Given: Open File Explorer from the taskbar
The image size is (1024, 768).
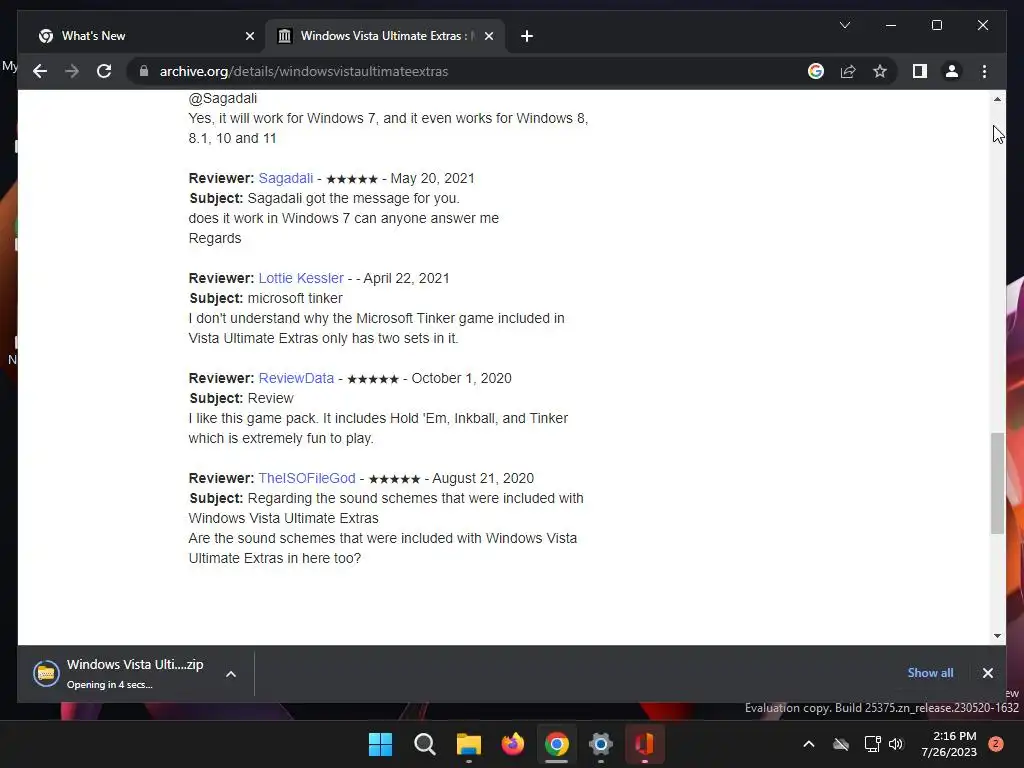Looking at the screenshot, I should [x=468, y=744].
